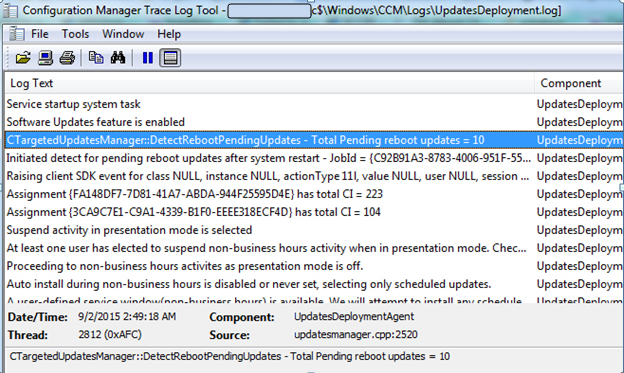This screenshot has width=624, height=373.
Task: Click the Thread value 2812 (0xAFC)
Action: pos(110,334)
